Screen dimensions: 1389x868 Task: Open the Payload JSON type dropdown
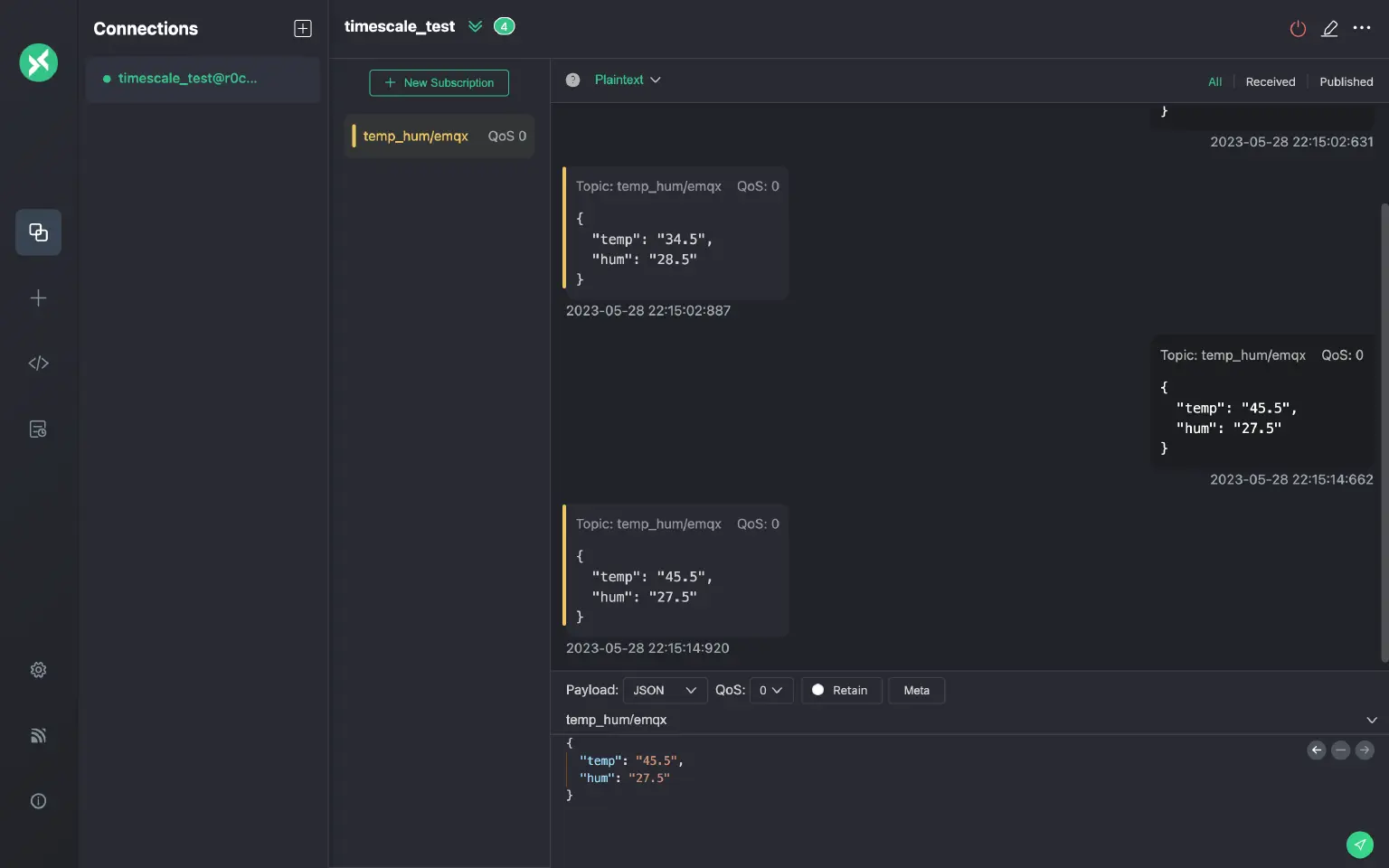(x=665, y=690)
